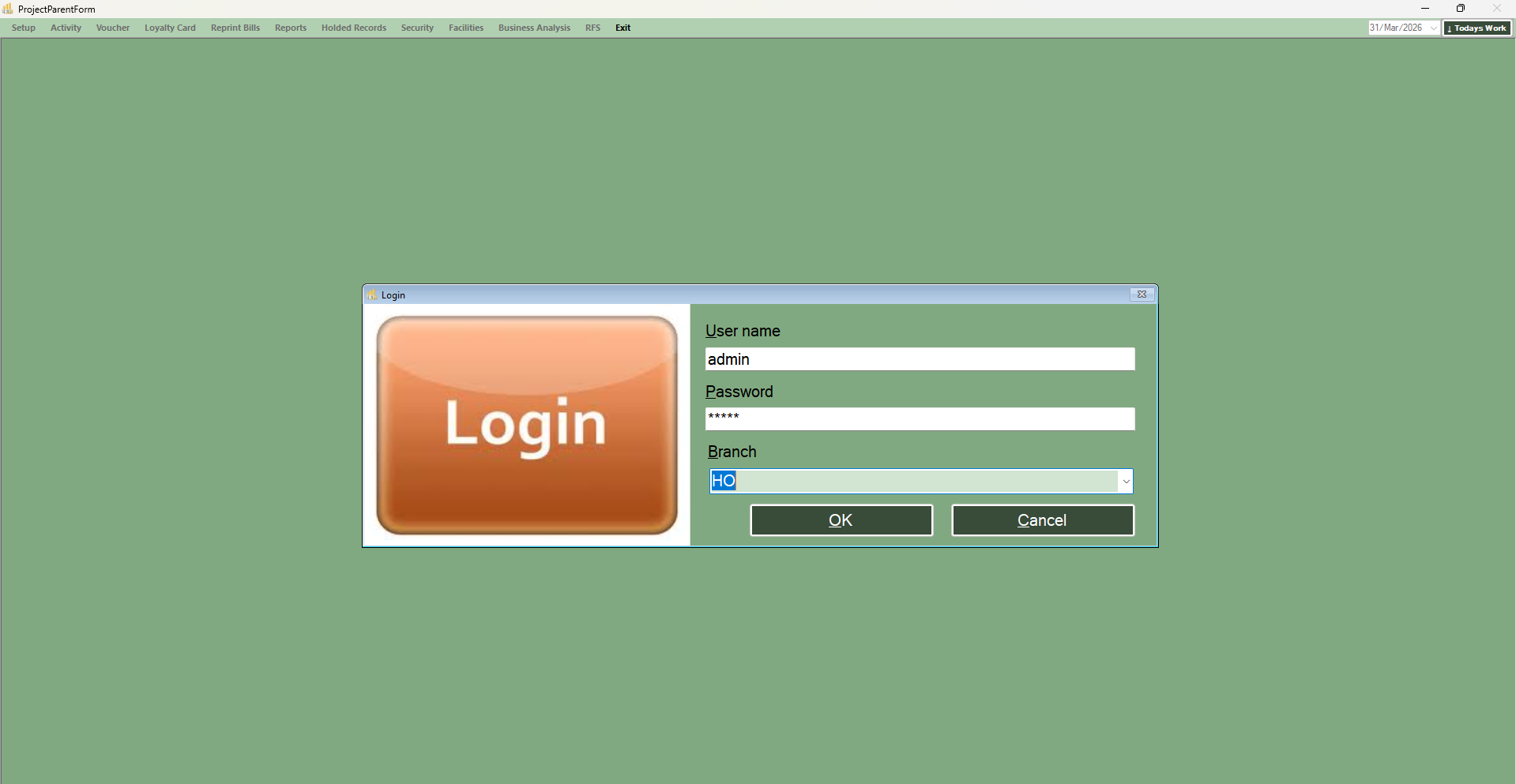Restore down the ProjectParentForm window
1516x784 pixels.
pyautogui.click(x=1461, y=9)
